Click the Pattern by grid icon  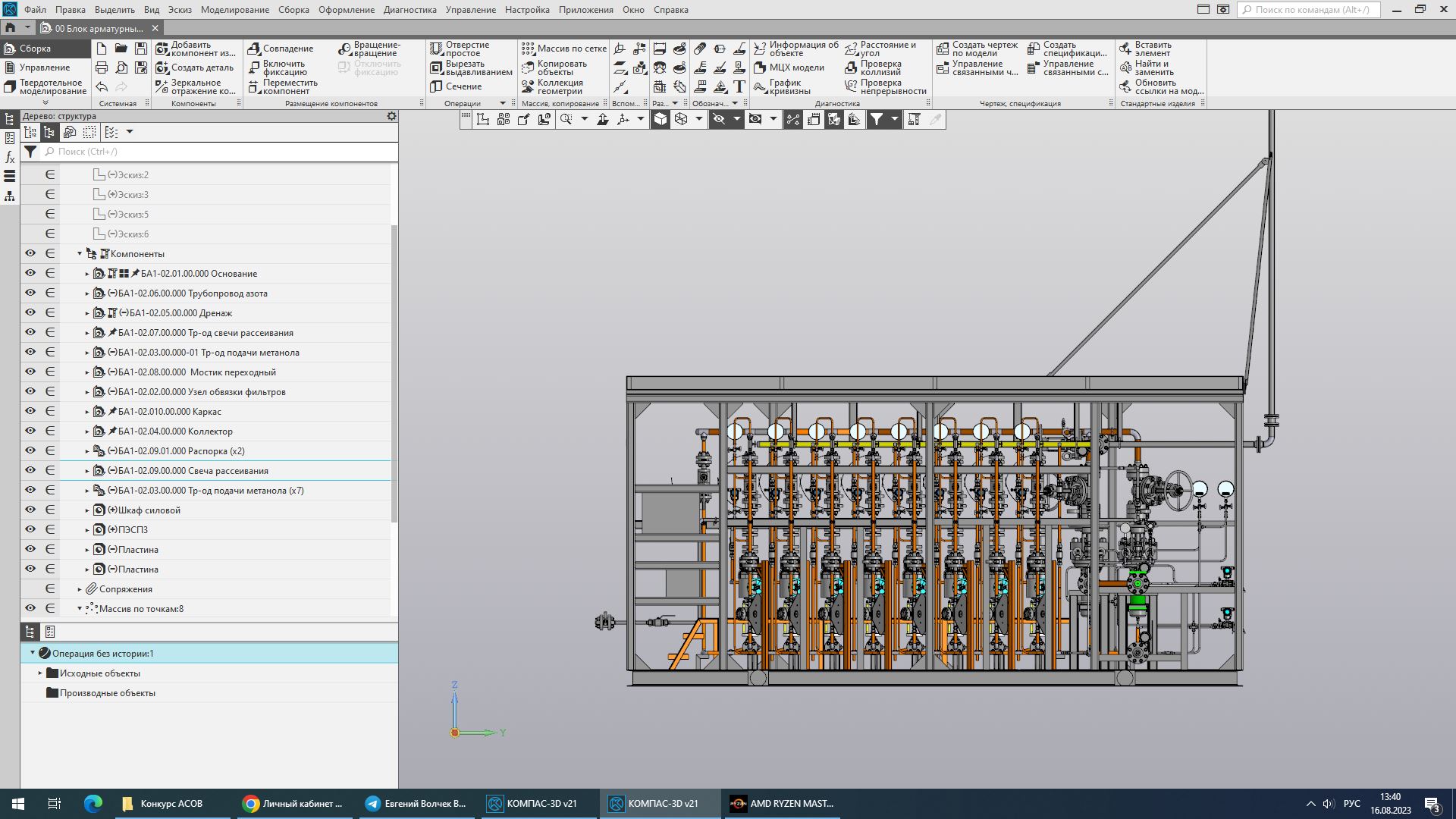[529, 49]
